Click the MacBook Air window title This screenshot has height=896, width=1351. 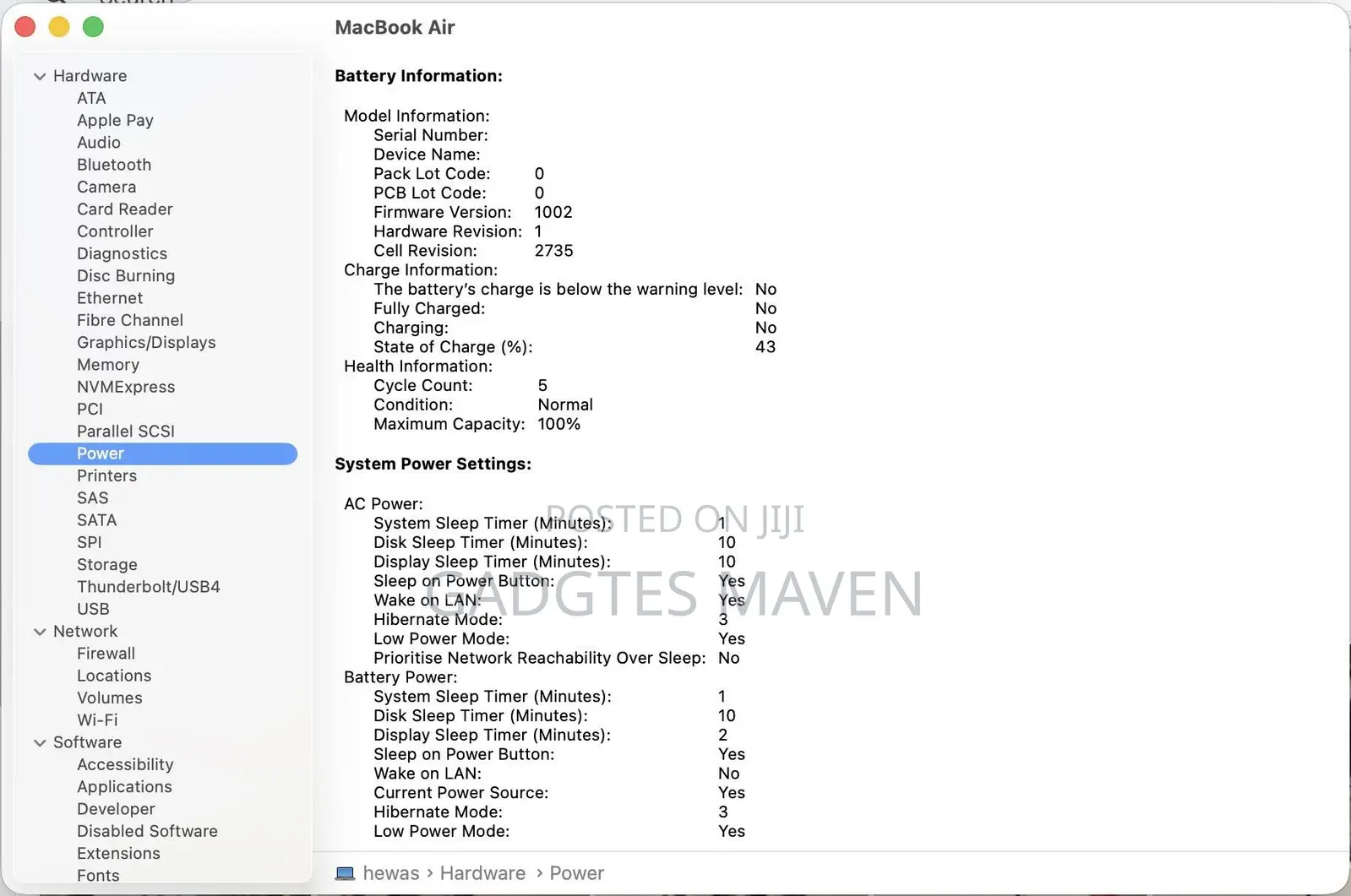click(395, 28)
